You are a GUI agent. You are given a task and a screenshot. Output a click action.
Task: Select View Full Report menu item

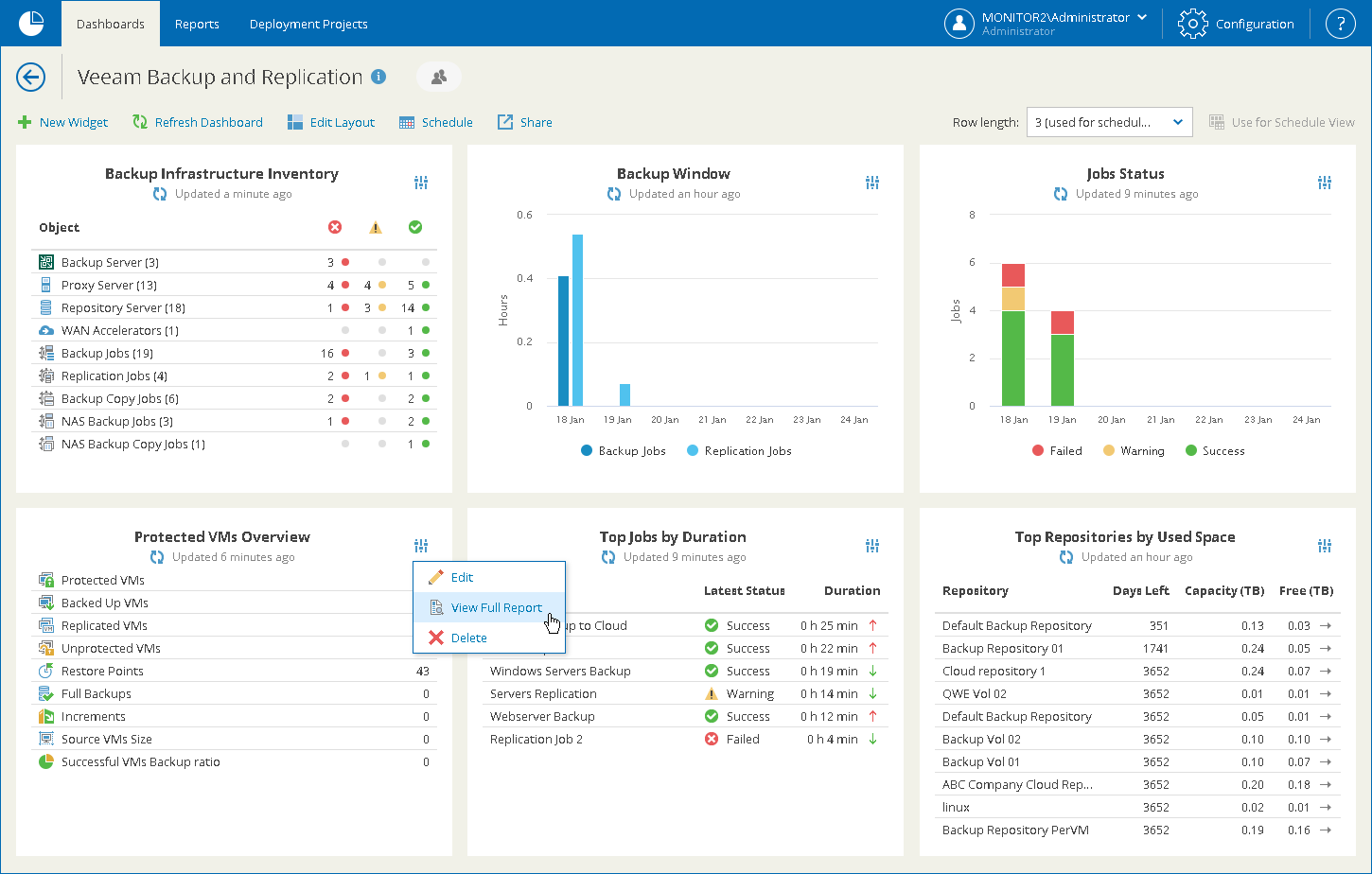[496, 608]
